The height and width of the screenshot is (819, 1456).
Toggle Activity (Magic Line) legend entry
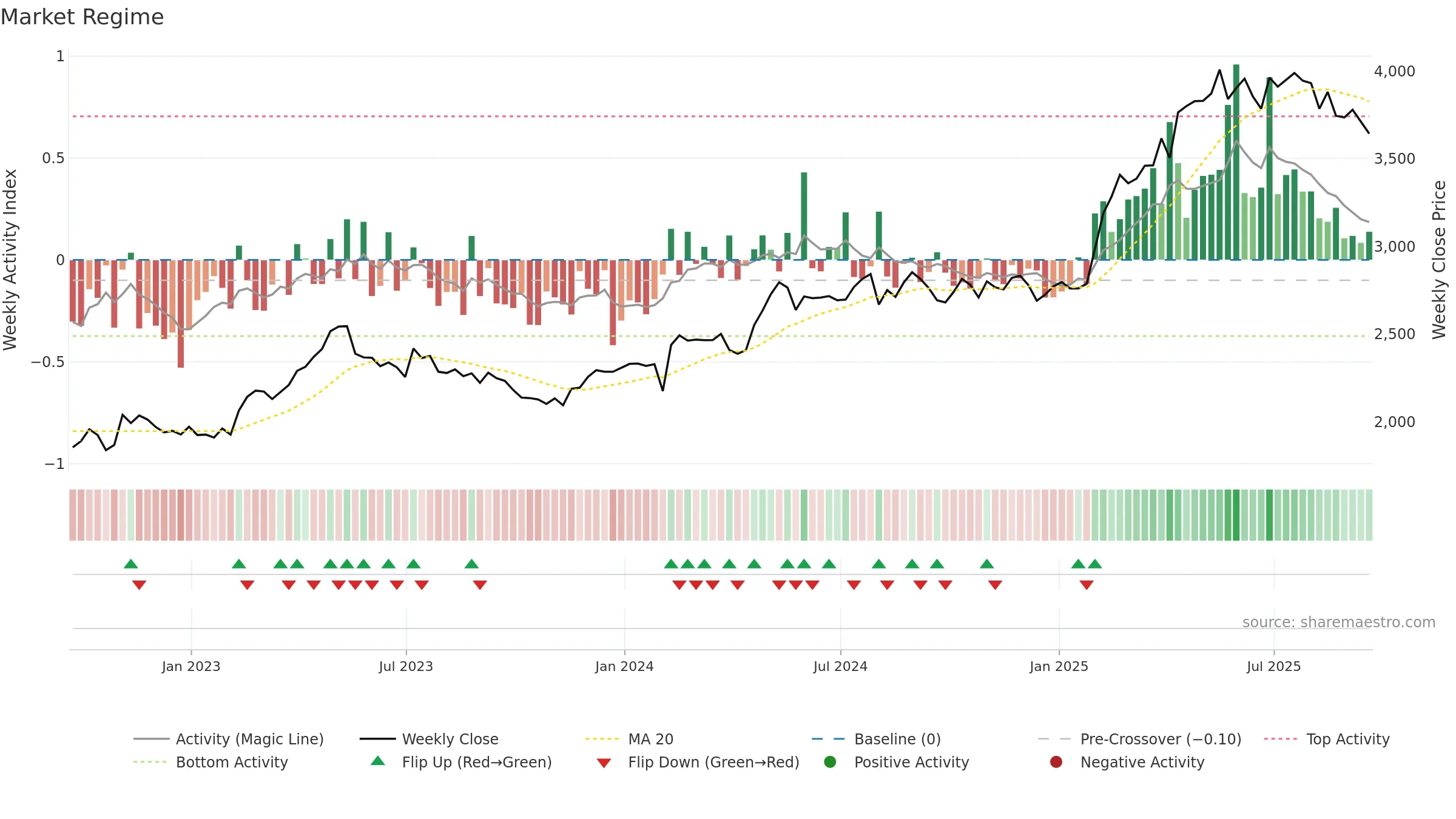coord(229,739)
